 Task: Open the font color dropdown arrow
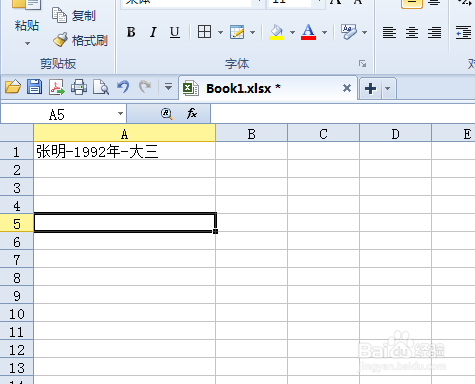point(324,32)
